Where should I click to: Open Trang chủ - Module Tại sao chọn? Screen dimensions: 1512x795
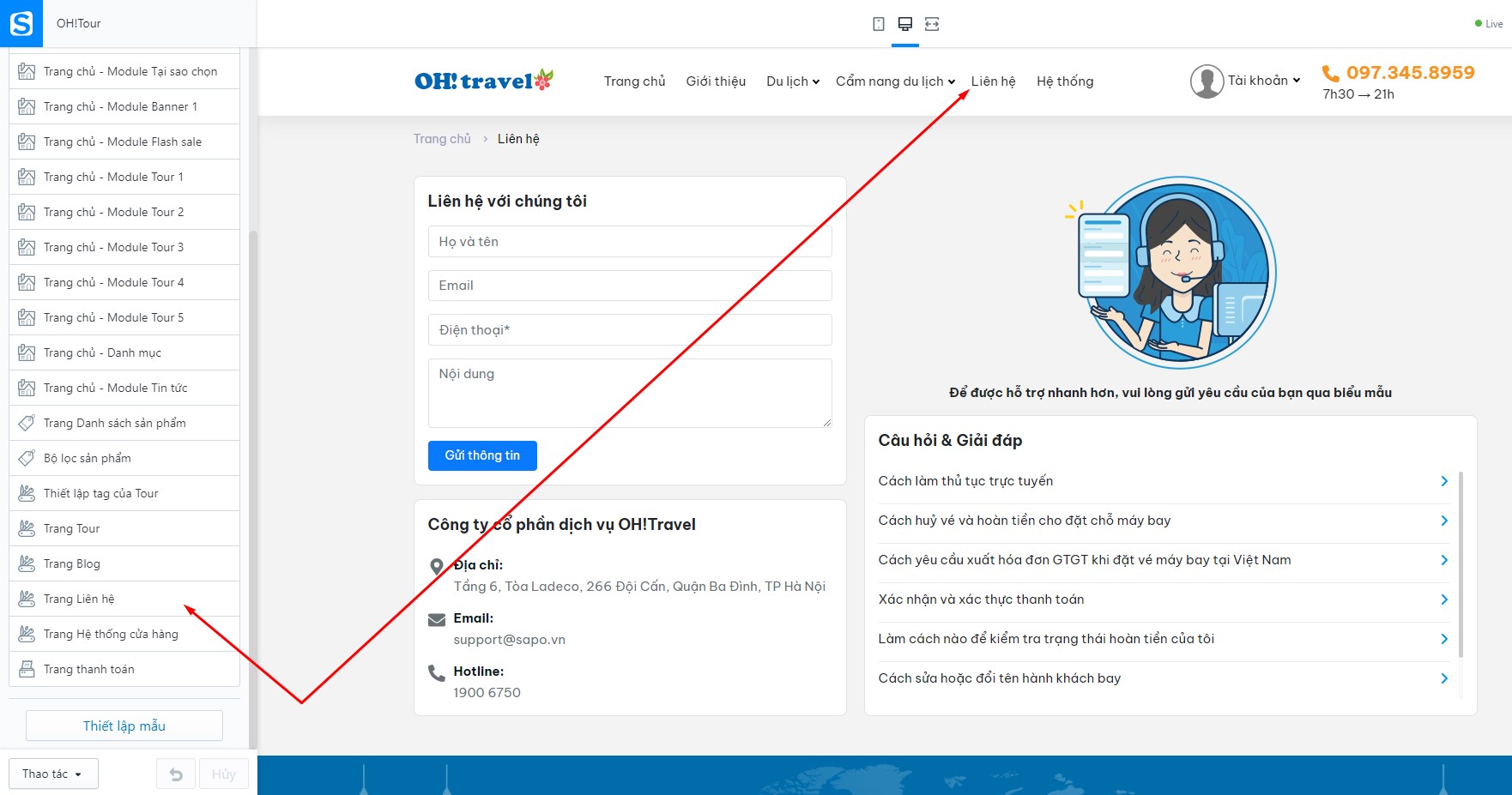[x=124, y=71]
